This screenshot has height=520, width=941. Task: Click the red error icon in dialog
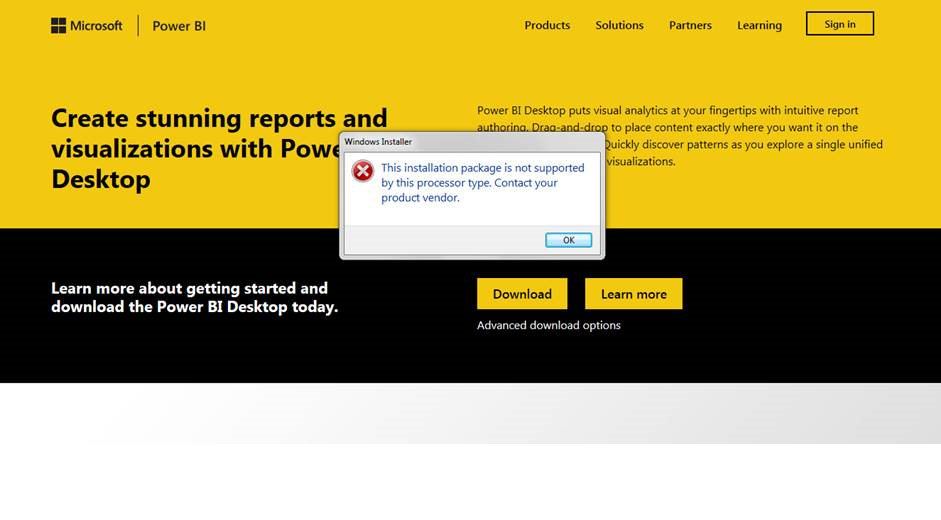[x=362, y=171]
